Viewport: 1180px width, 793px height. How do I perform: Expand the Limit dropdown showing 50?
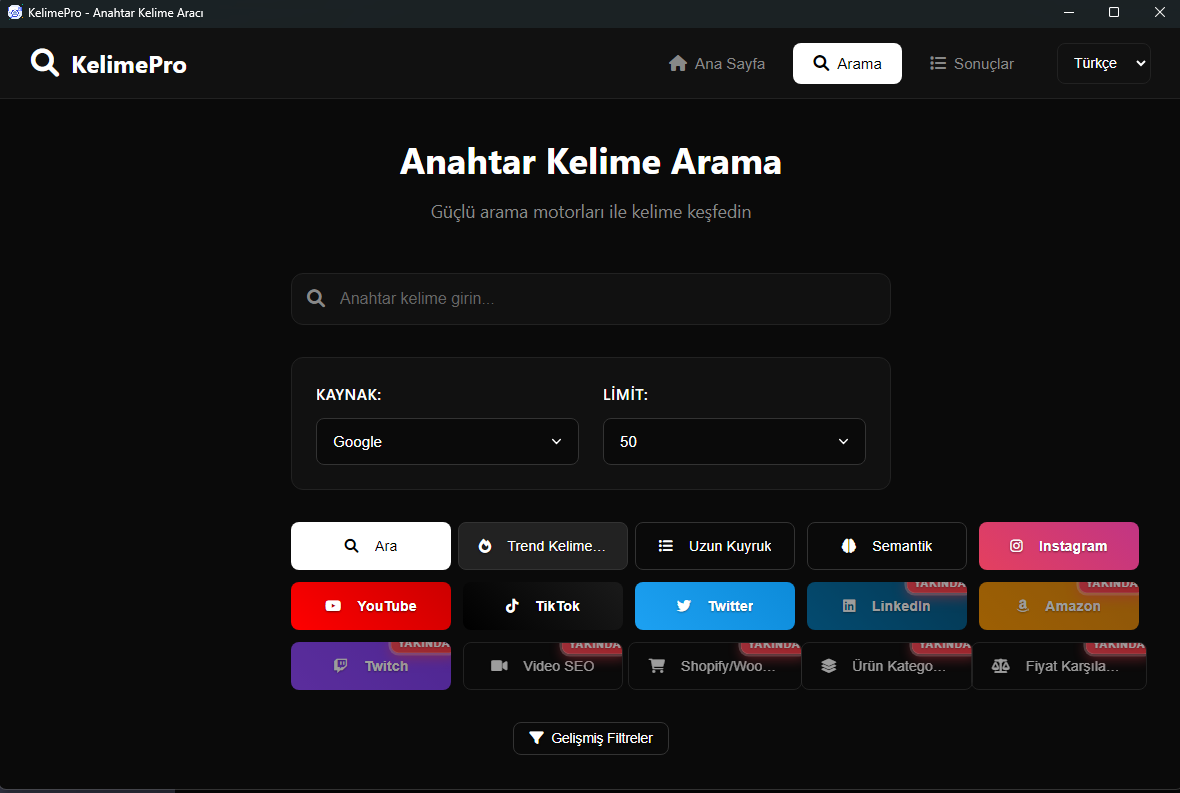[734, 442]
